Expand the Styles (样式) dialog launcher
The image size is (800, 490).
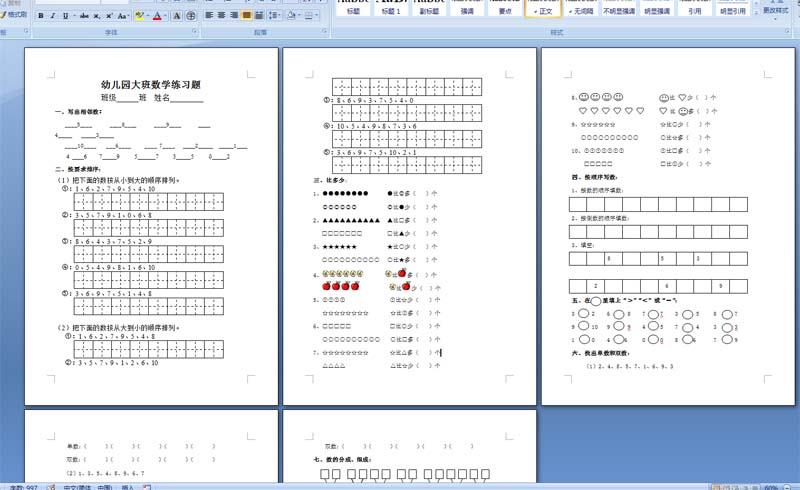pyautogui.click(x=788, y=32)
